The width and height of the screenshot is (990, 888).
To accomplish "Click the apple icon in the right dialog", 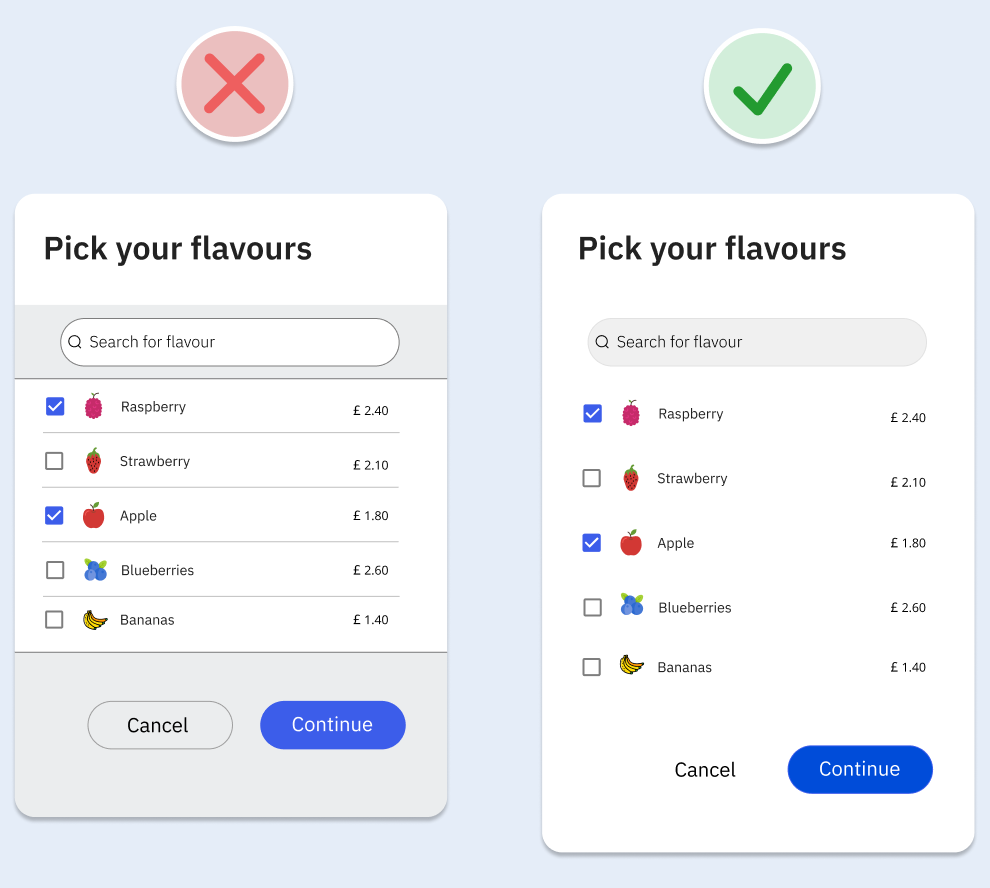I will click(630, 543).
